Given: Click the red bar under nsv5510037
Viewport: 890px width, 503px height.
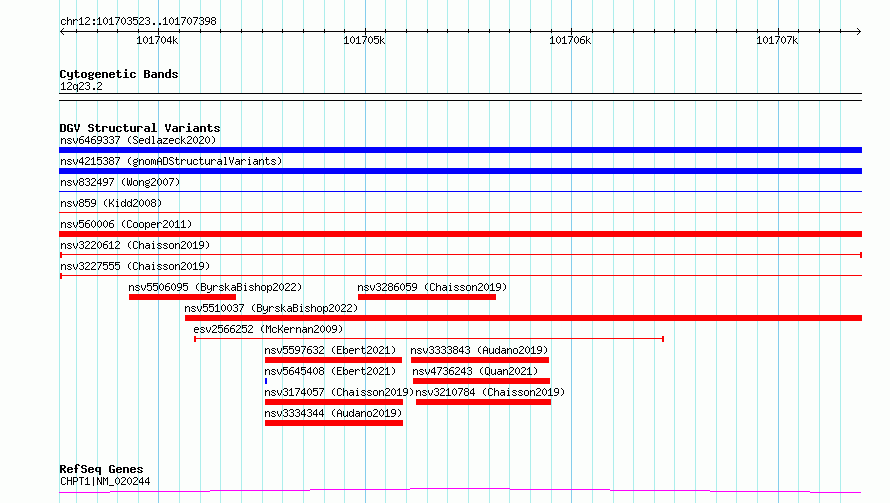Looking at the screenshot, I should point(523,318).
